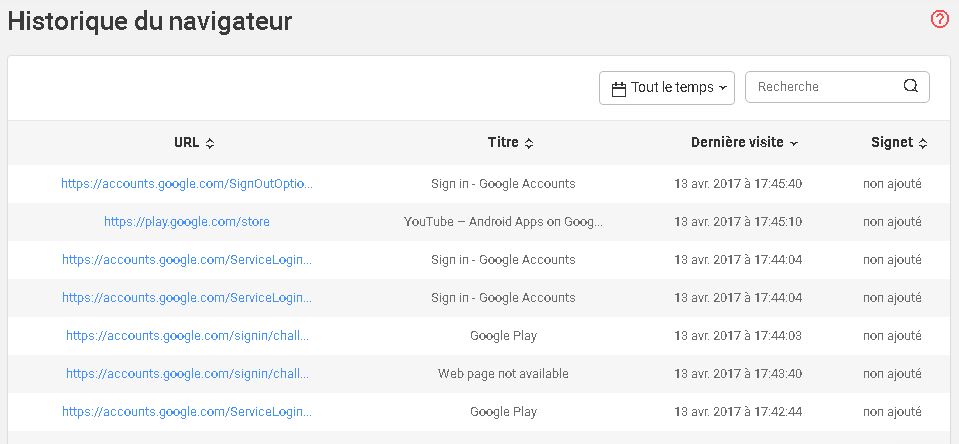
Task: Sort by URL using the sort arrows
Action: [210, 143]
